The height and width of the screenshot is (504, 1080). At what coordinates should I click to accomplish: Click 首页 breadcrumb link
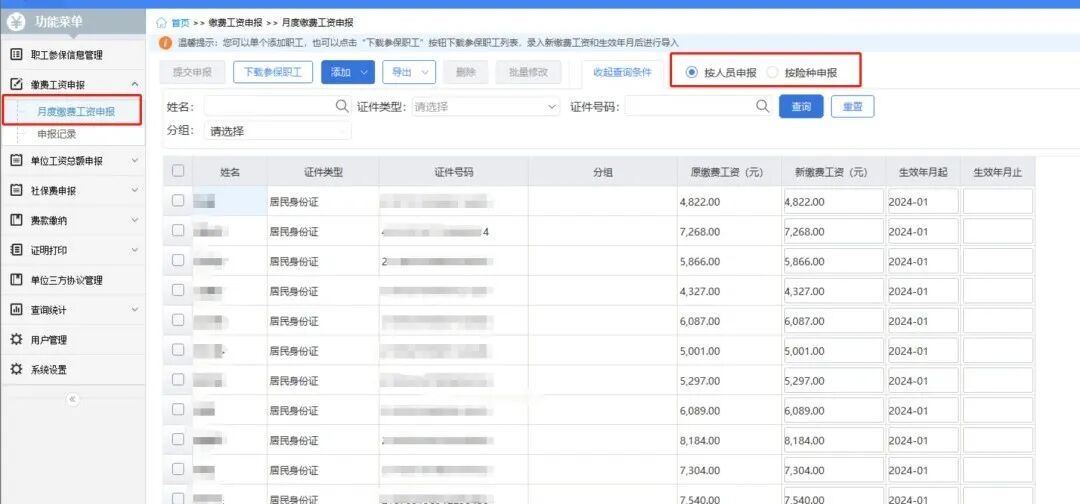(x=180, y=23)
